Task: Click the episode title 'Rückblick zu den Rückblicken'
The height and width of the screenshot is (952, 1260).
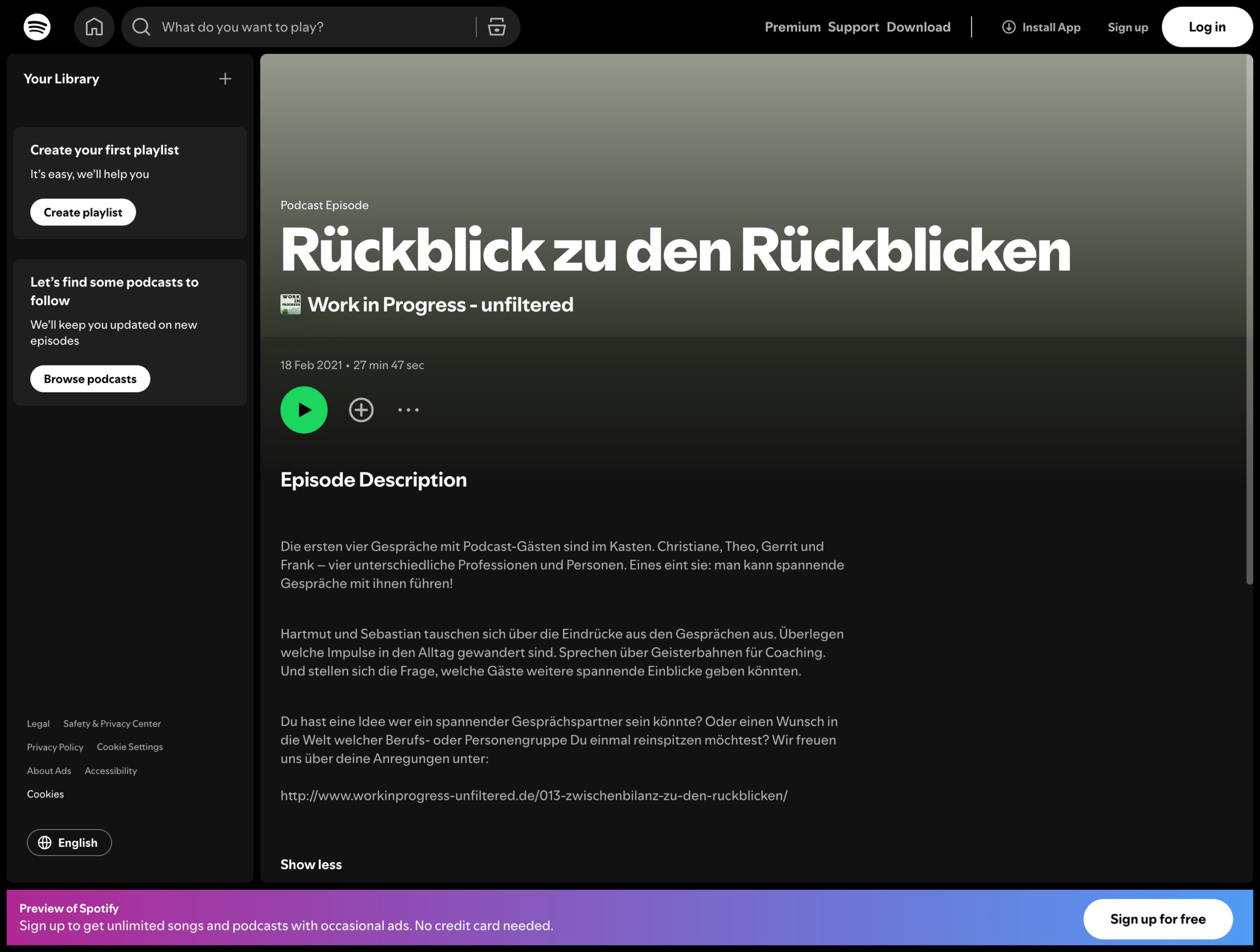Action: (x=676, y=249)
